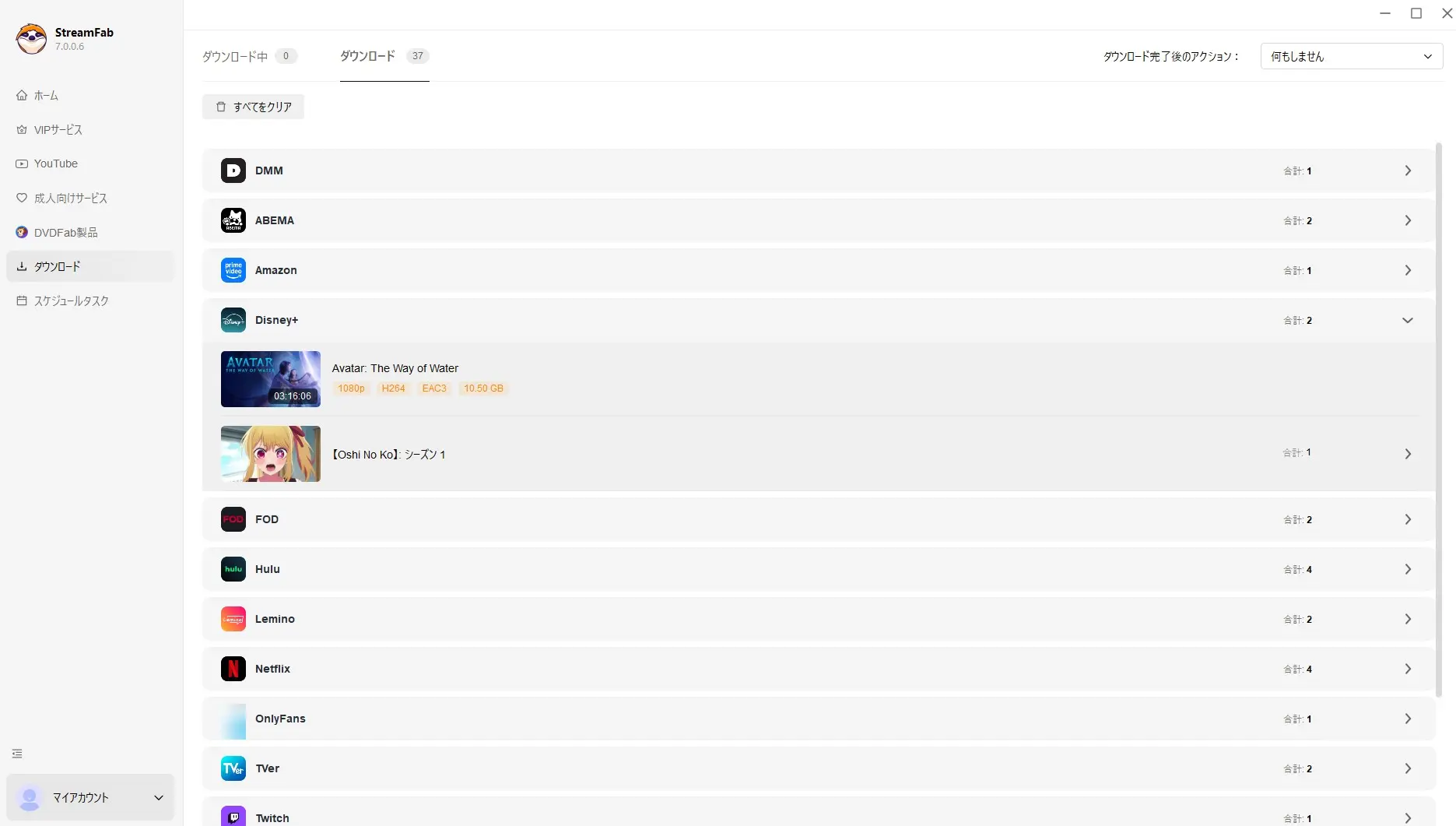This screenshot has width=1456, height=826.
Task: Open DVDFab製品 in the sidebar
Action: (x=90, y=233)
